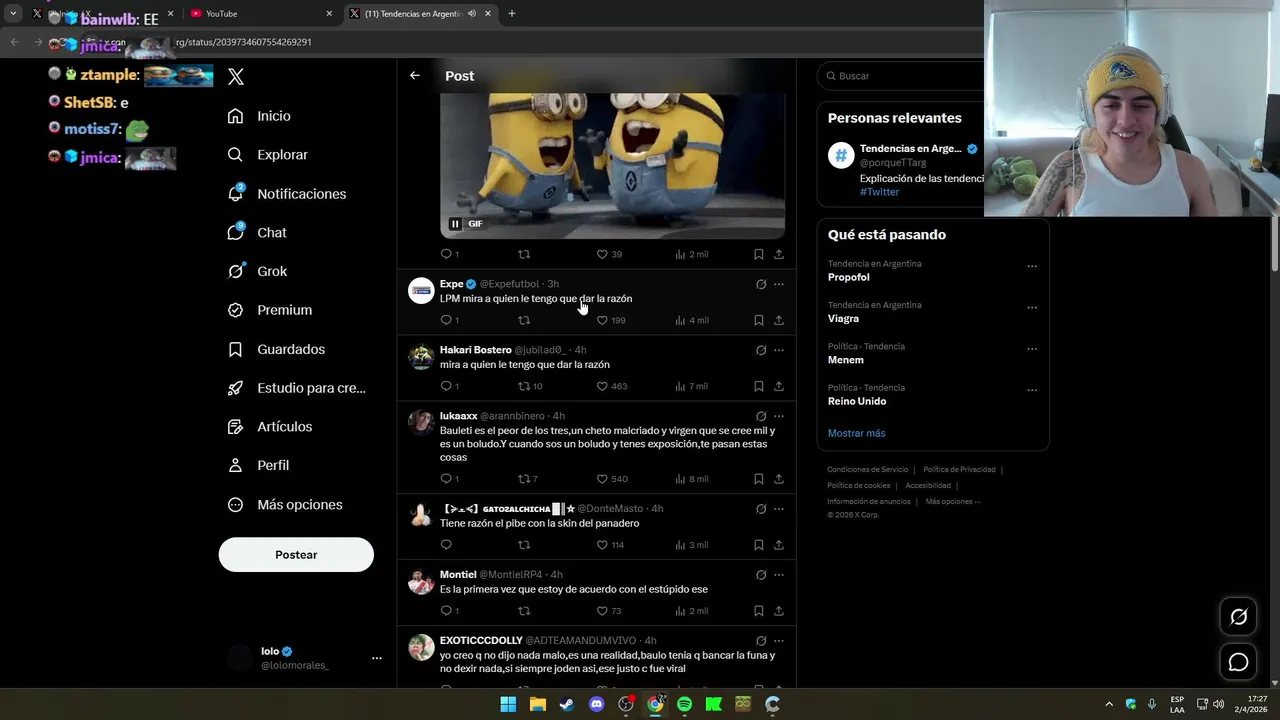
Task: Open more options on Expe tweet
Action: coord(779,284)
